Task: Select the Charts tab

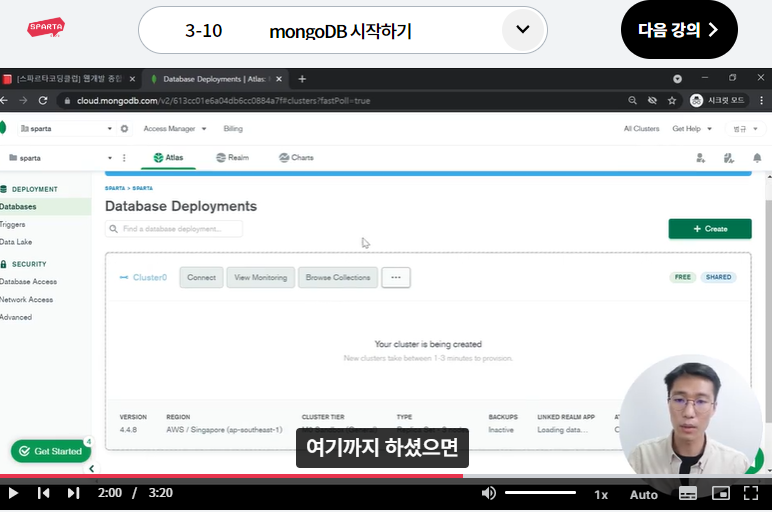Action: pos(296,158)
